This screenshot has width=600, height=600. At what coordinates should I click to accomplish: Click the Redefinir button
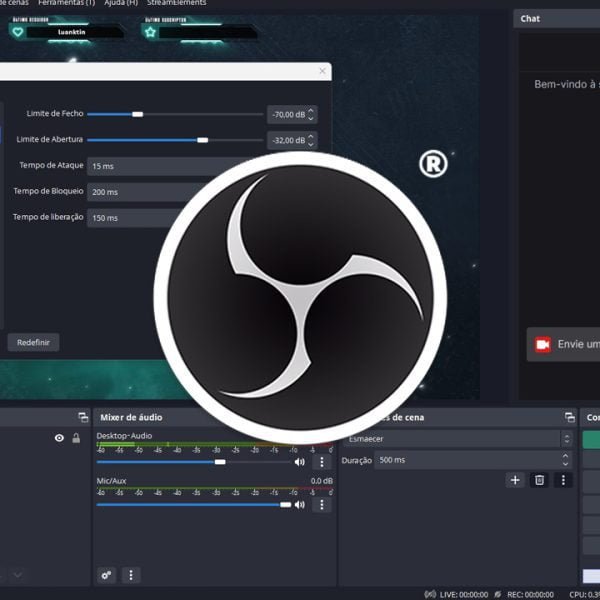click(x=33, y=343)
